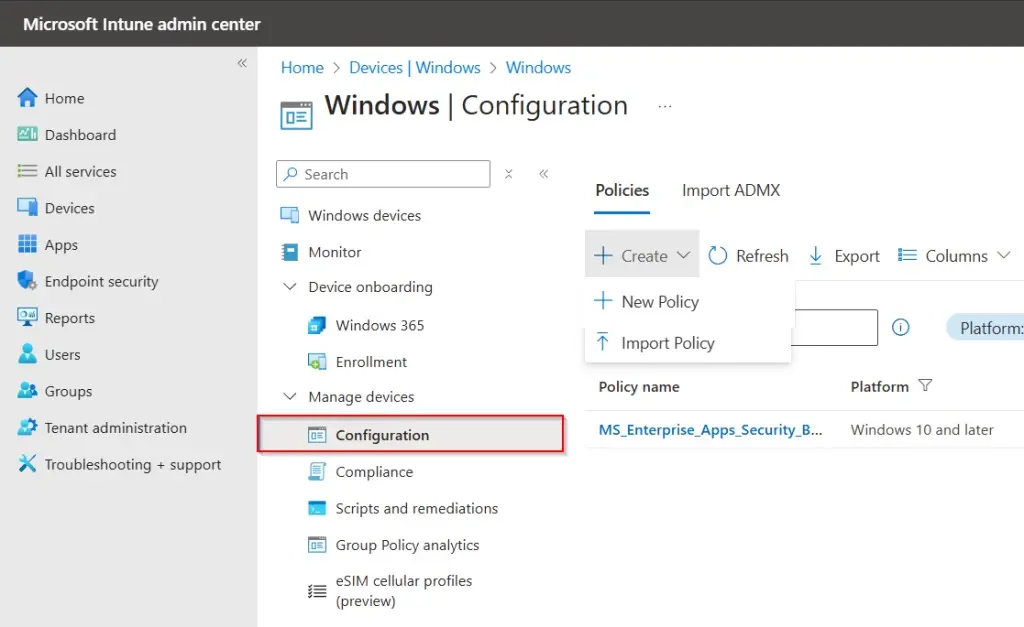This screenshot has height=627, width=1024.
Task: Open Windows 365 under Device onboarding
Action: [379, 325]
